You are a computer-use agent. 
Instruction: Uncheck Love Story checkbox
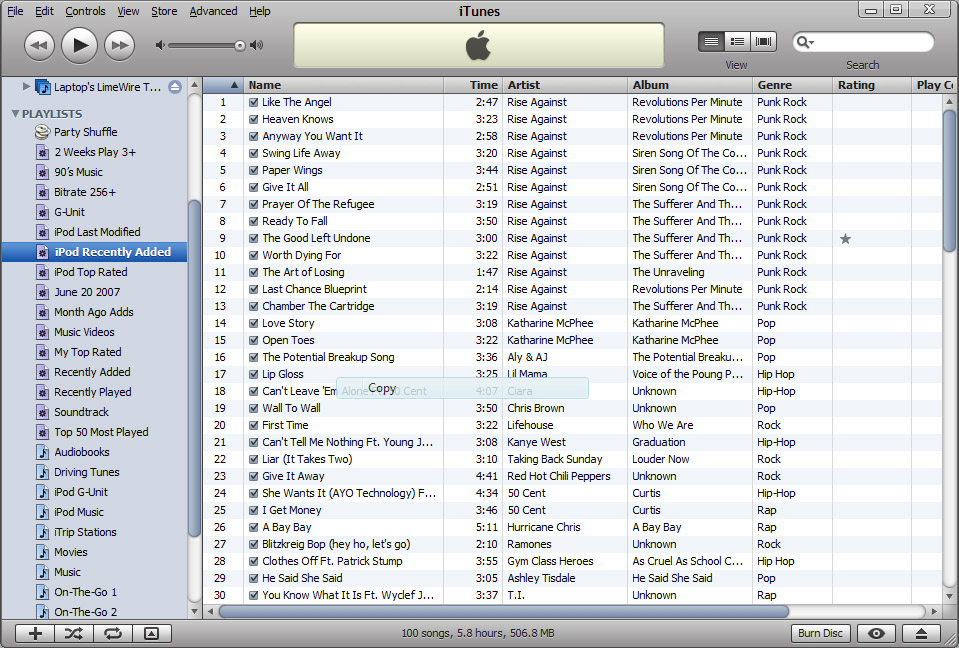click(253, 323)
